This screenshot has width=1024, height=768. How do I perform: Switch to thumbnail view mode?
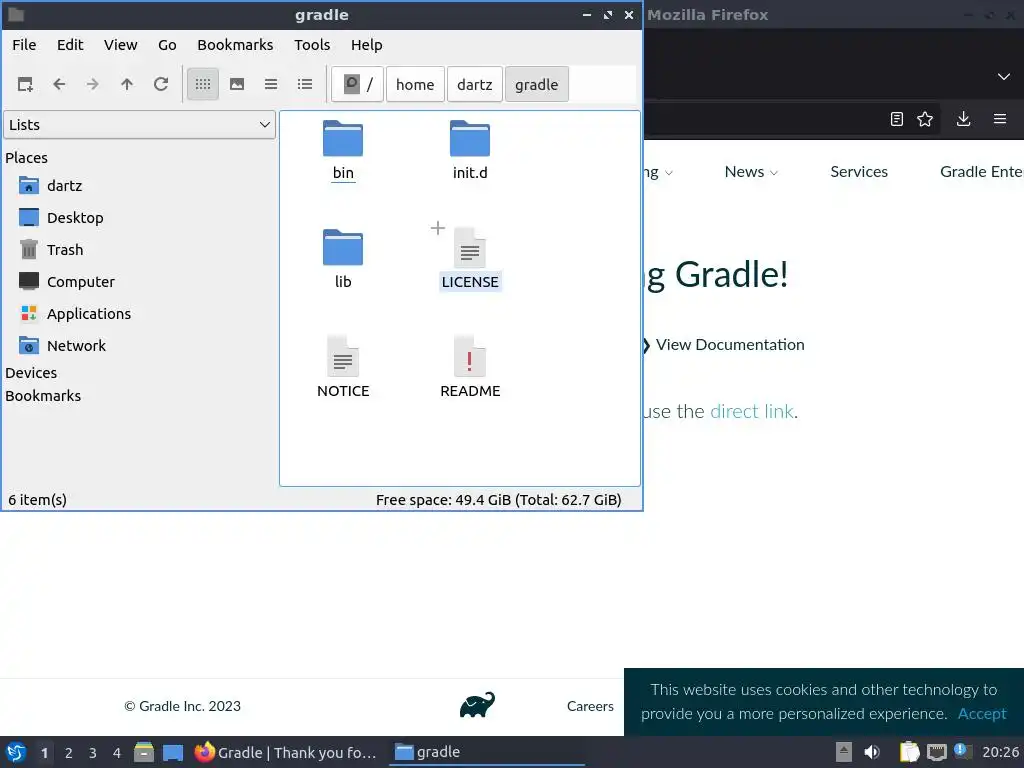pos(237,84)
